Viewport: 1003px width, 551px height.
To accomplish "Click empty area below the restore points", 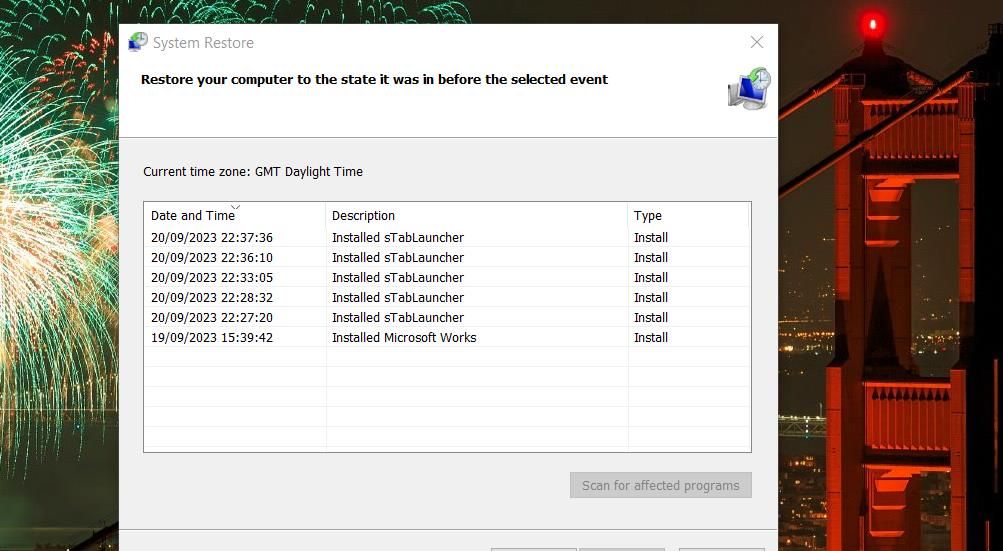I will pyautogui.click(x=446, y=400).
